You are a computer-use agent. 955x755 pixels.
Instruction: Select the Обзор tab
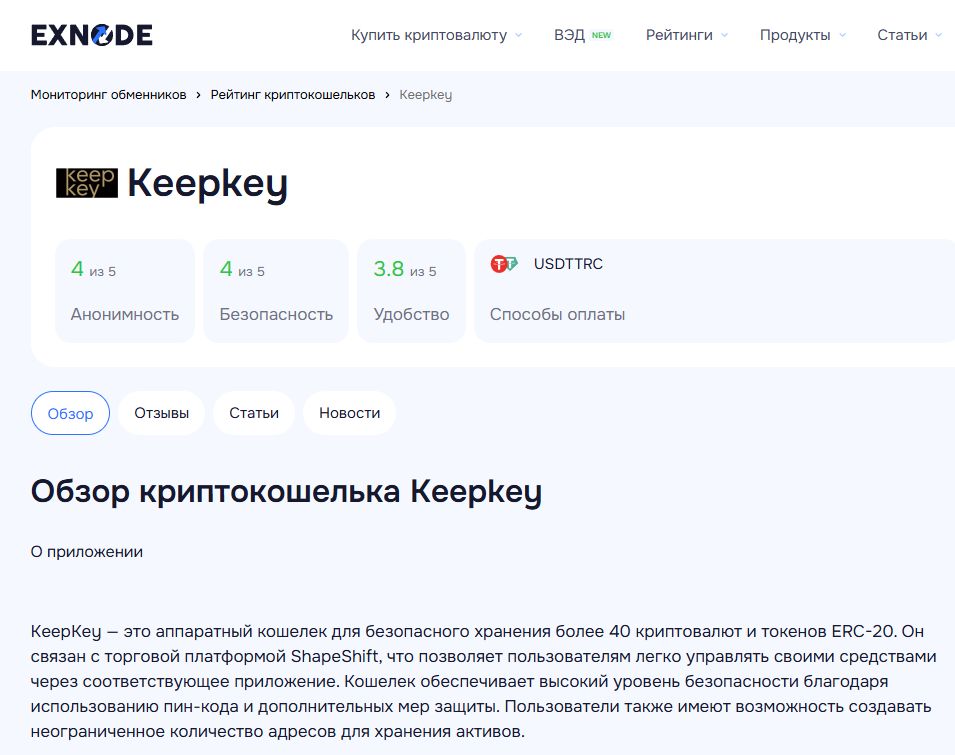point(71,413)
